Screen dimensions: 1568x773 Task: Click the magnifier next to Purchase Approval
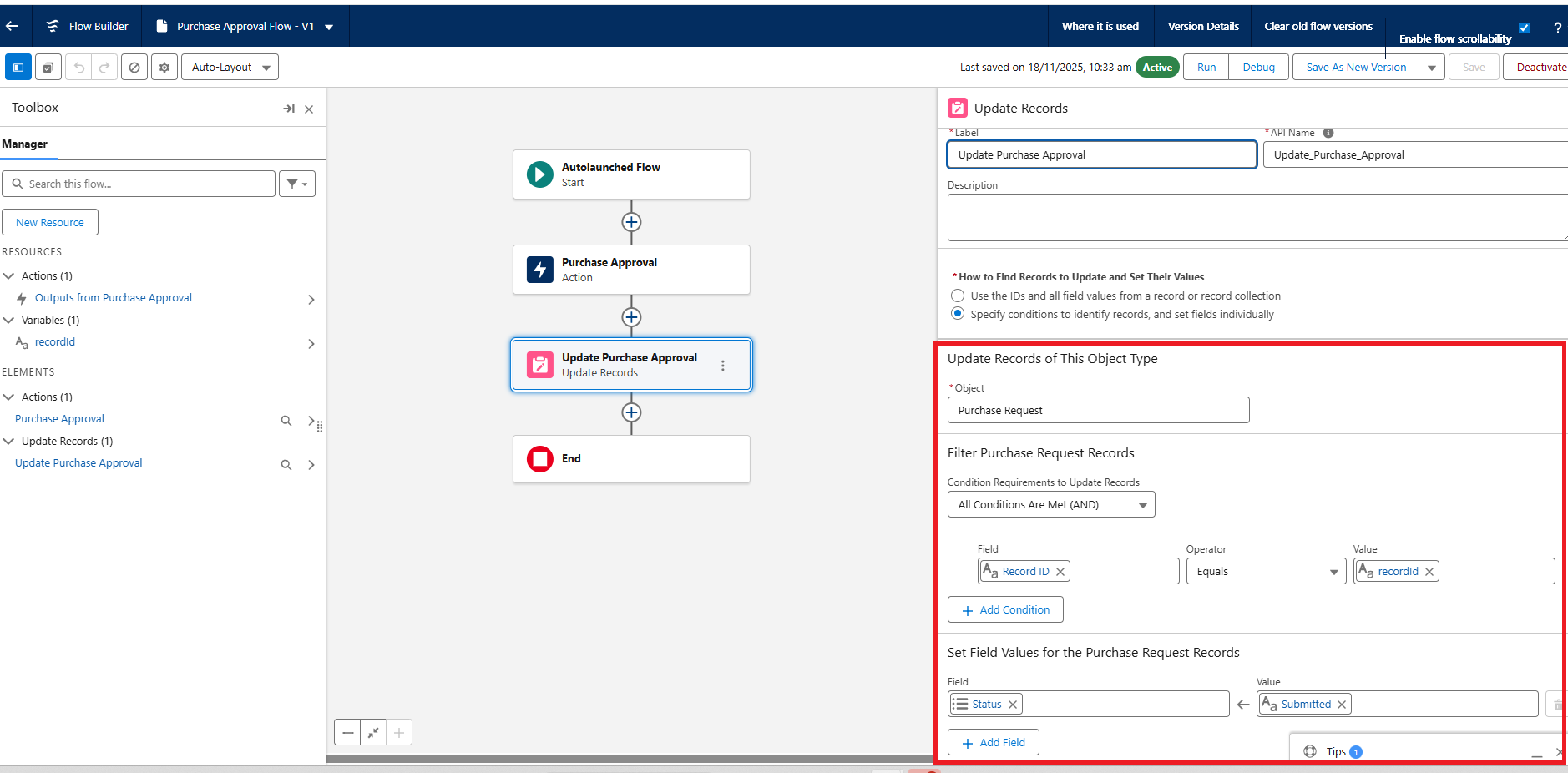pyautogui.click(x=286, y=421)
